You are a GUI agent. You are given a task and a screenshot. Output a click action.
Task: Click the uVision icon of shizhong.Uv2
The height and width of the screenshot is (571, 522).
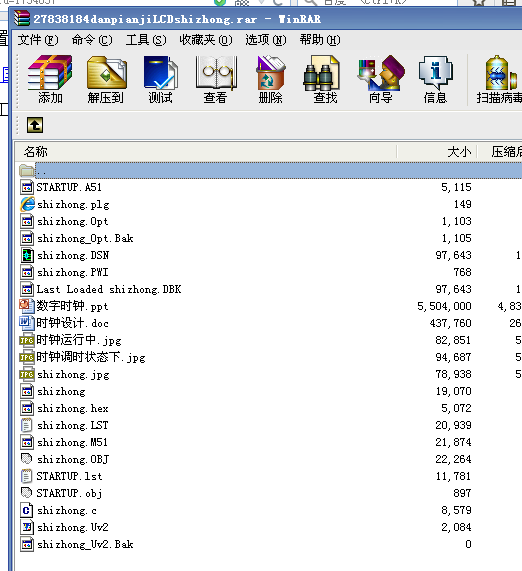(27, 527)
